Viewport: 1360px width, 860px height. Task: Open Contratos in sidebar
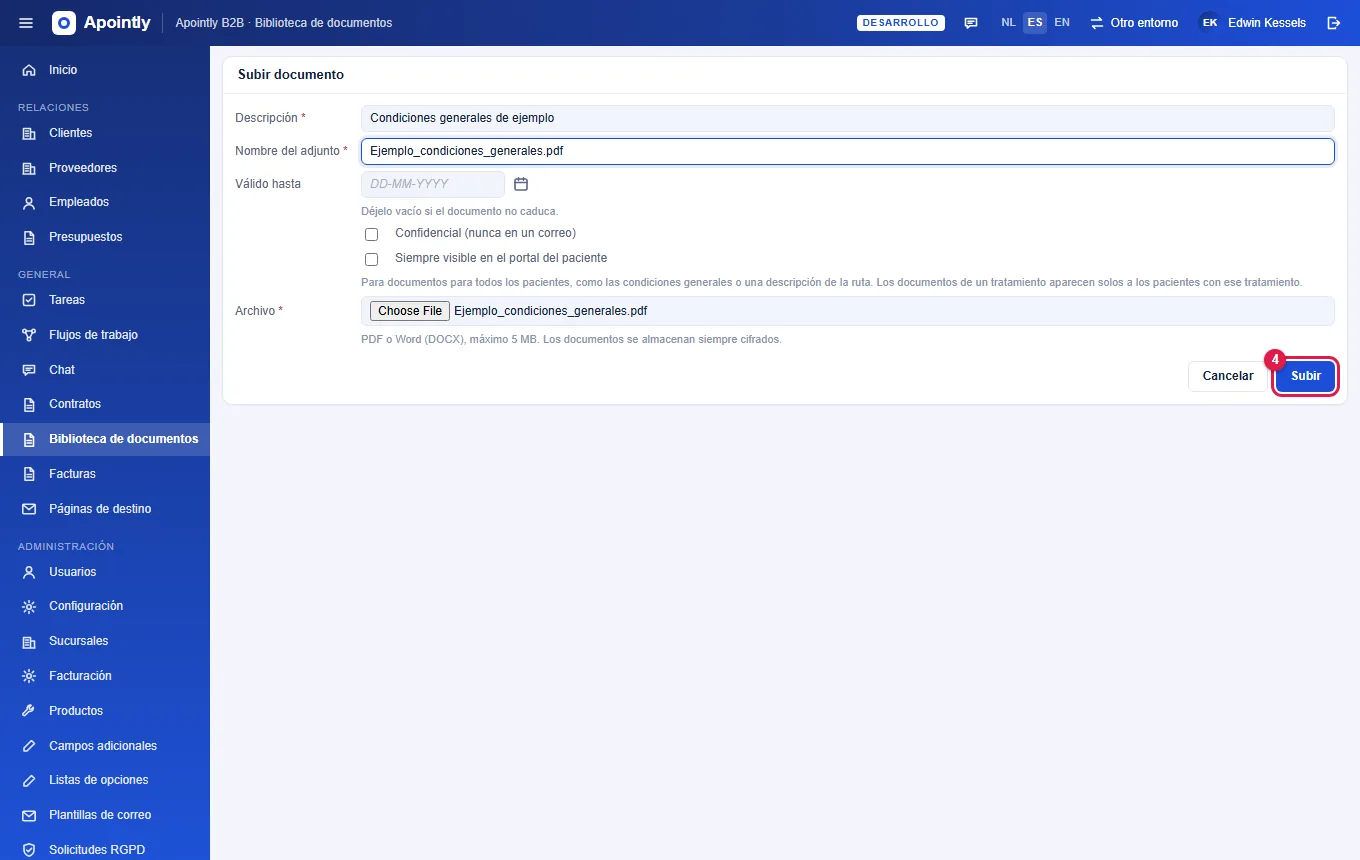pos(105,404)
